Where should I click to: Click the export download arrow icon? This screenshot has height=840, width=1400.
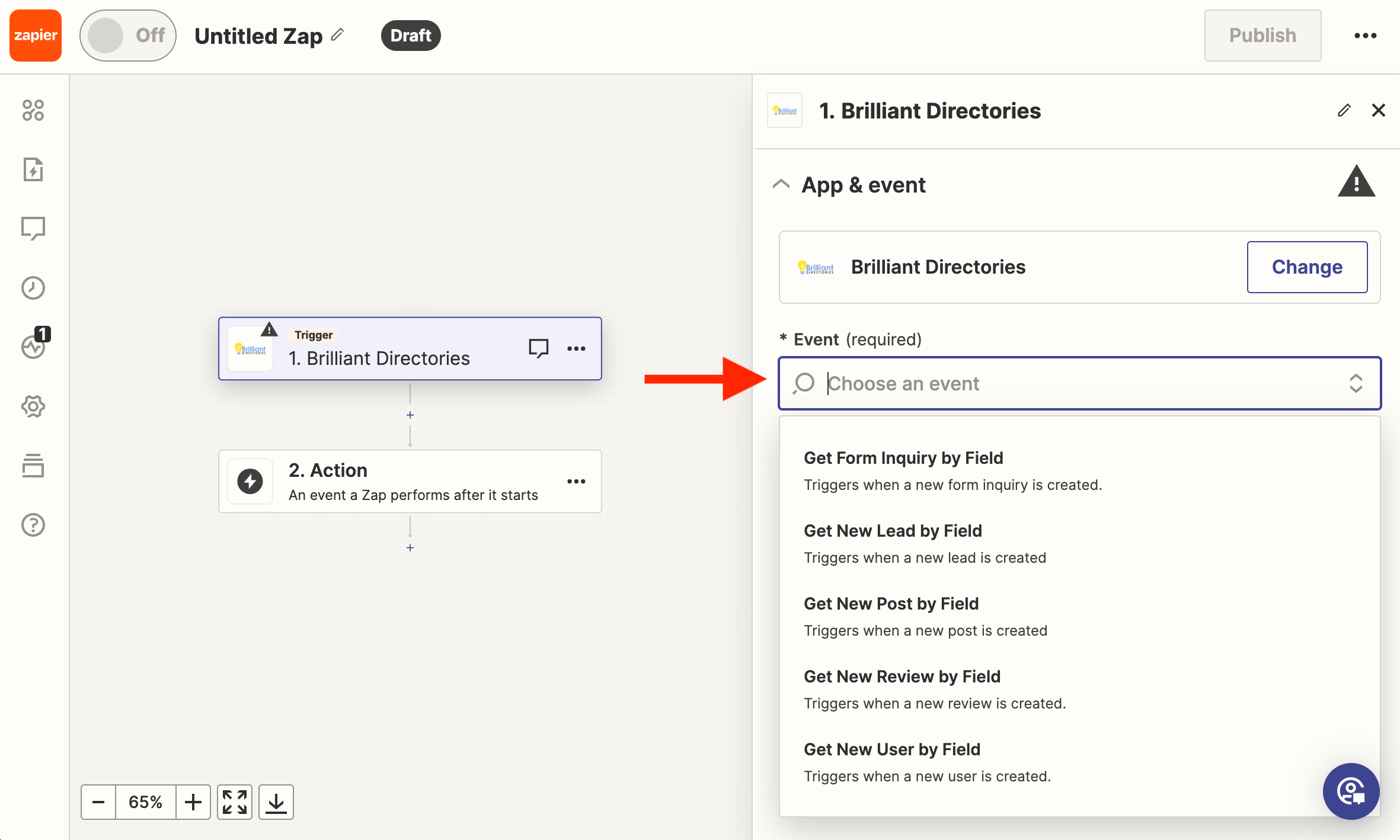(276, 802)
